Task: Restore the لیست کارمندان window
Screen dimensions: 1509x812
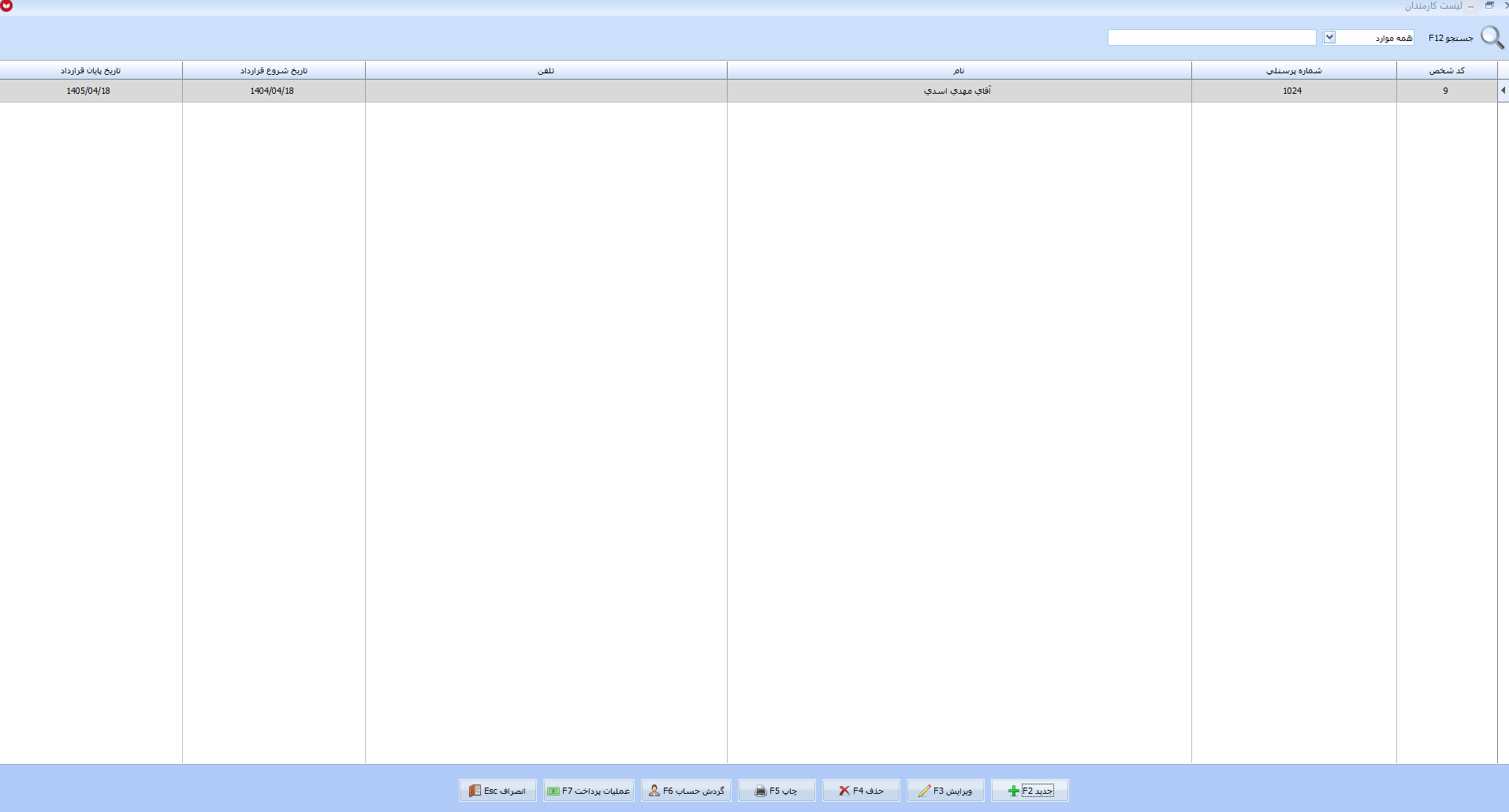Action: (x=1489, y=5)
